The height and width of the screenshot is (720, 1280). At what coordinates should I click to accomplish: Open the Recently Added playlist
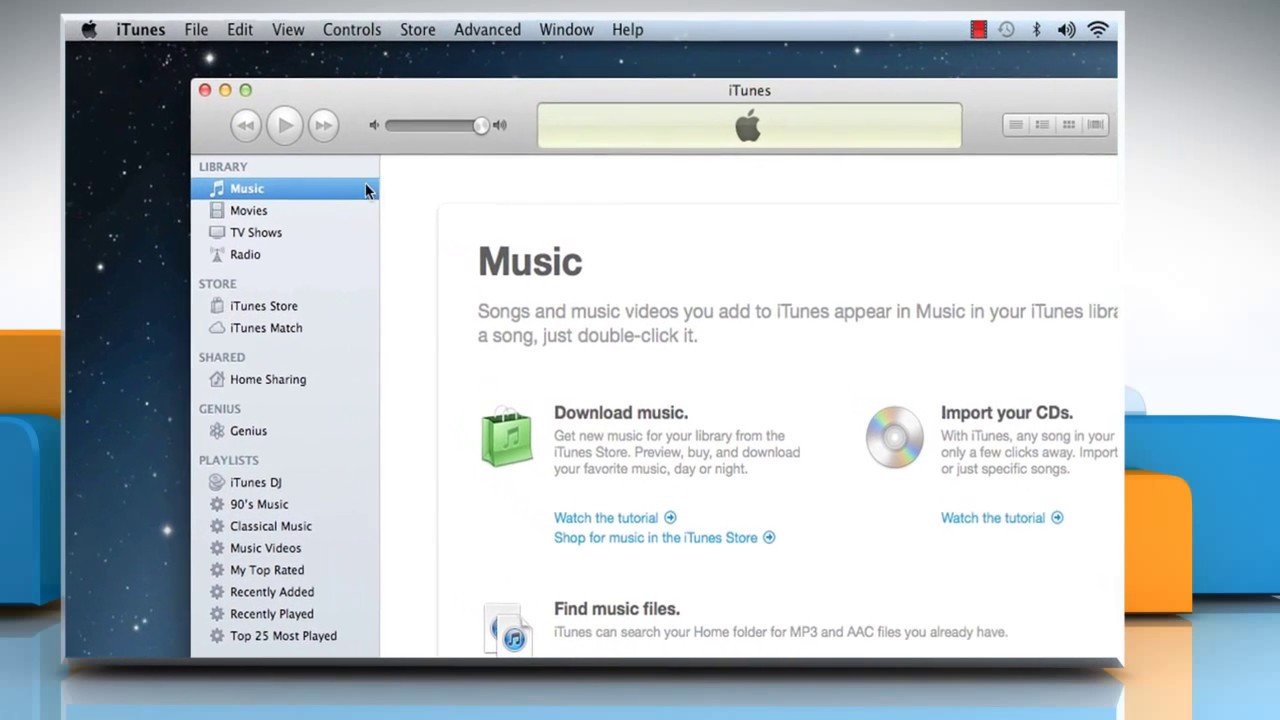pos(285,592)
